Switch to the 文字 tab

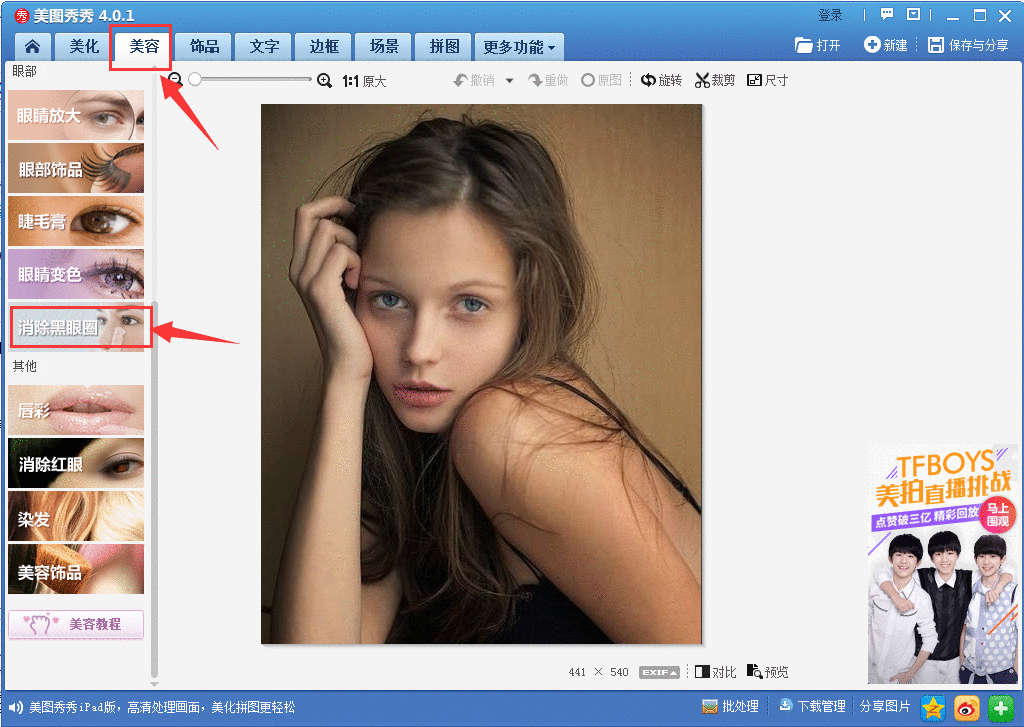263,46
